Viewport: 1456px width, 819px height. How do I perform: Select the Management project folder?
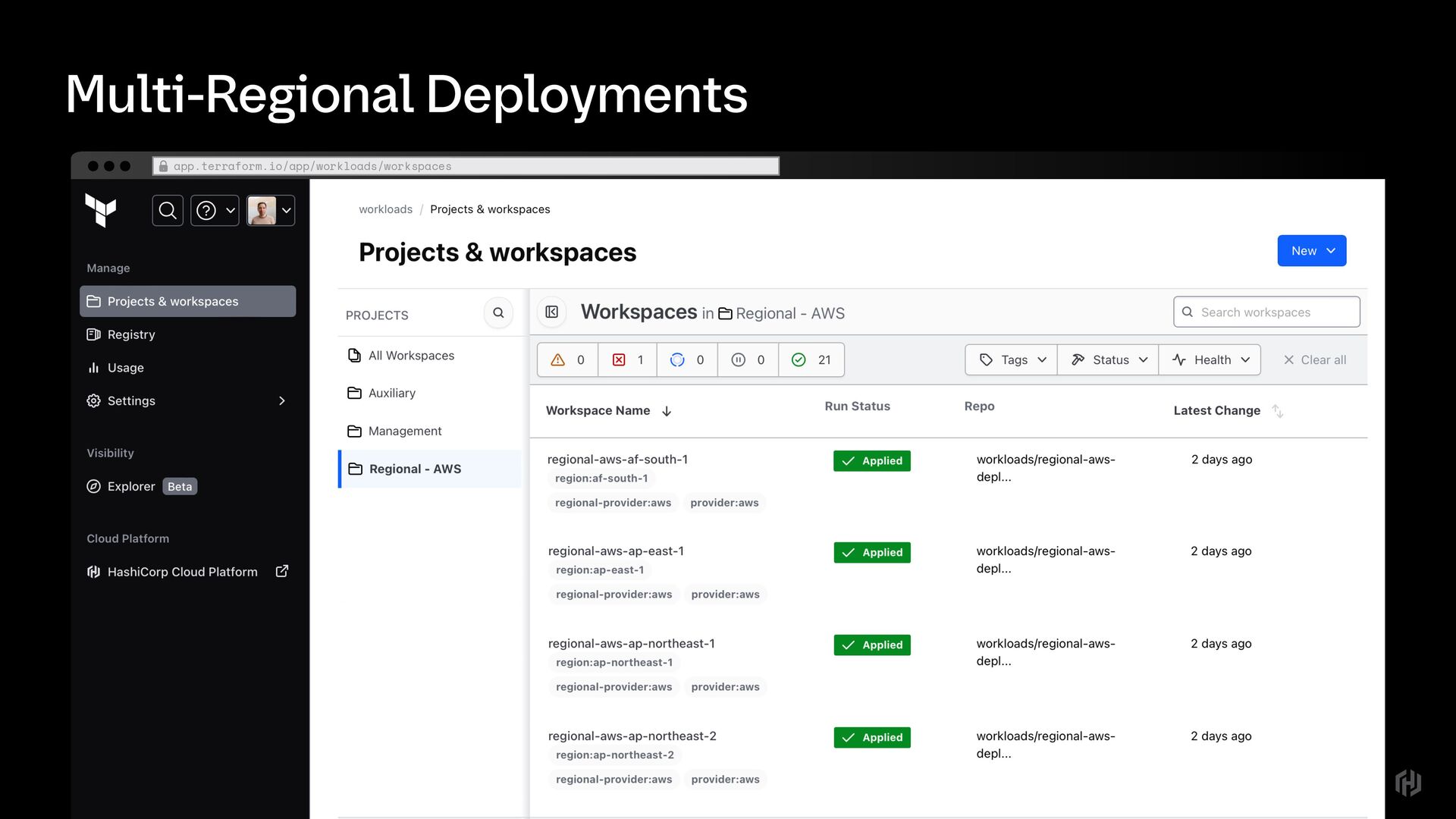coord(430,431)
